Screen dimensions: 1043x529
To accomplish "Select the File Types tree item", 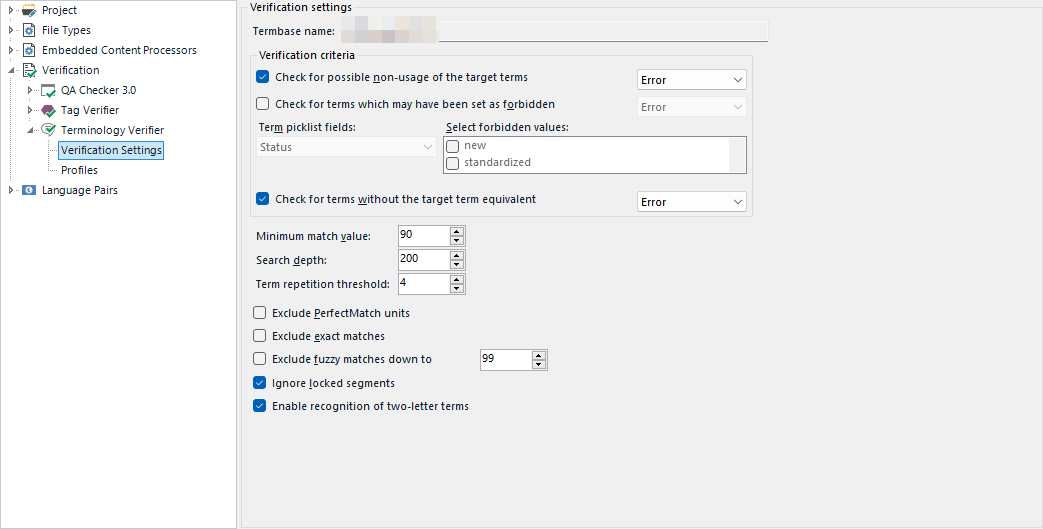I will (66, 31).
